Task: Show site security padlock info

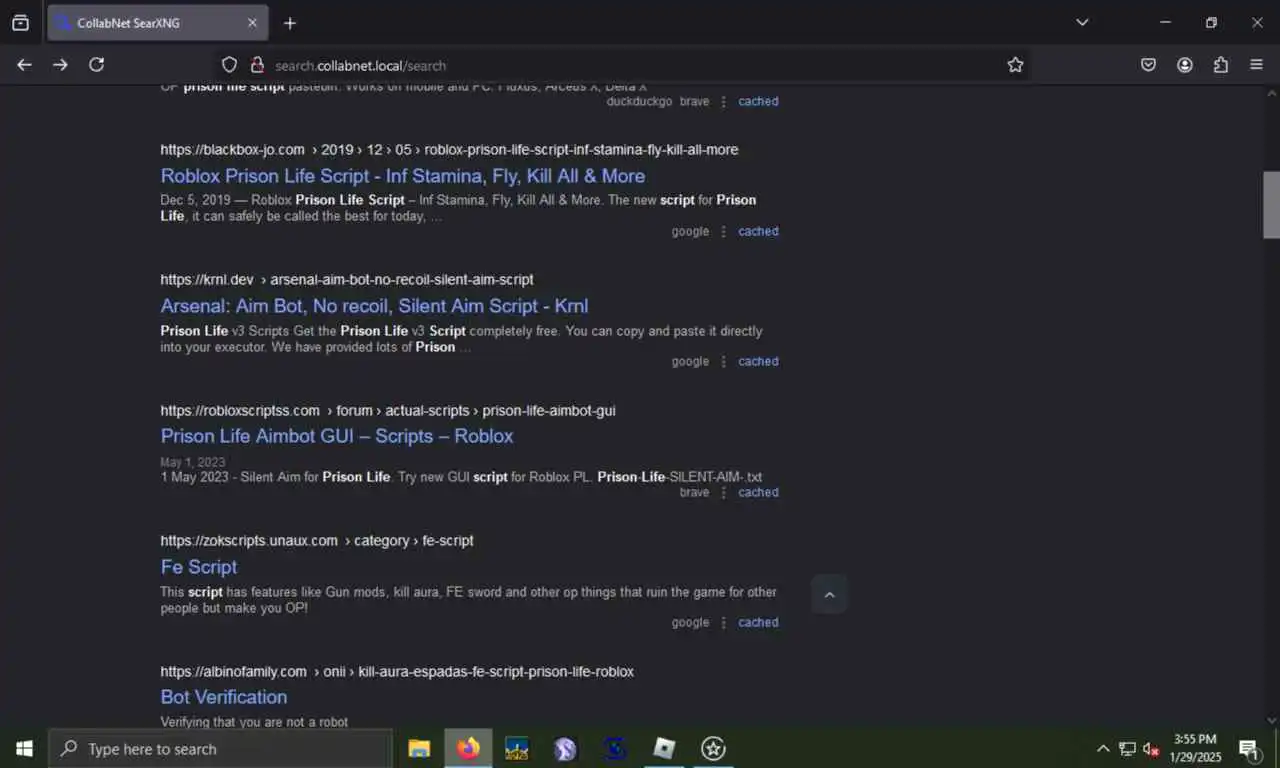Action: coord(257,65)
